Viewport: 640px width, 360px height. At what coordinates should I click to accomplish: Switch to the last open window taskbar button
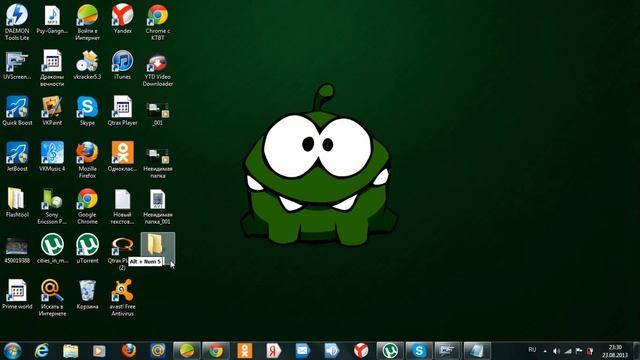point(477,351)
